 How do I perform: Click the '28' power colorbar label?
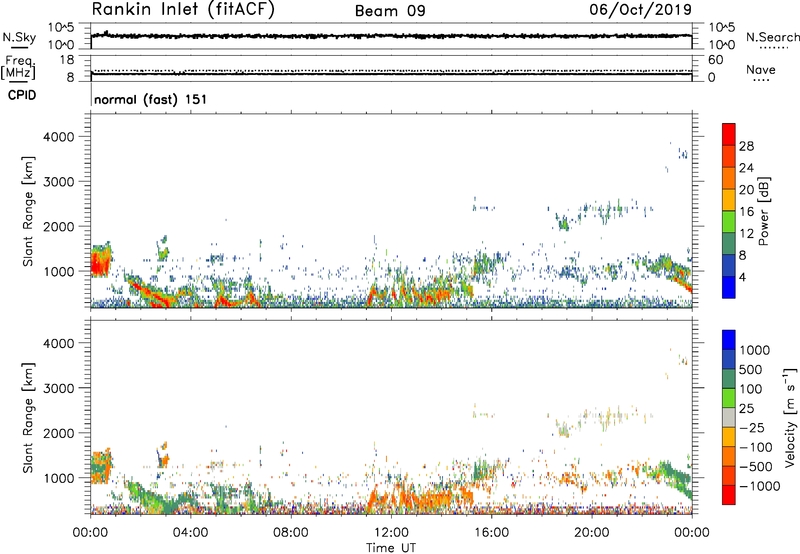pos(746,146)
